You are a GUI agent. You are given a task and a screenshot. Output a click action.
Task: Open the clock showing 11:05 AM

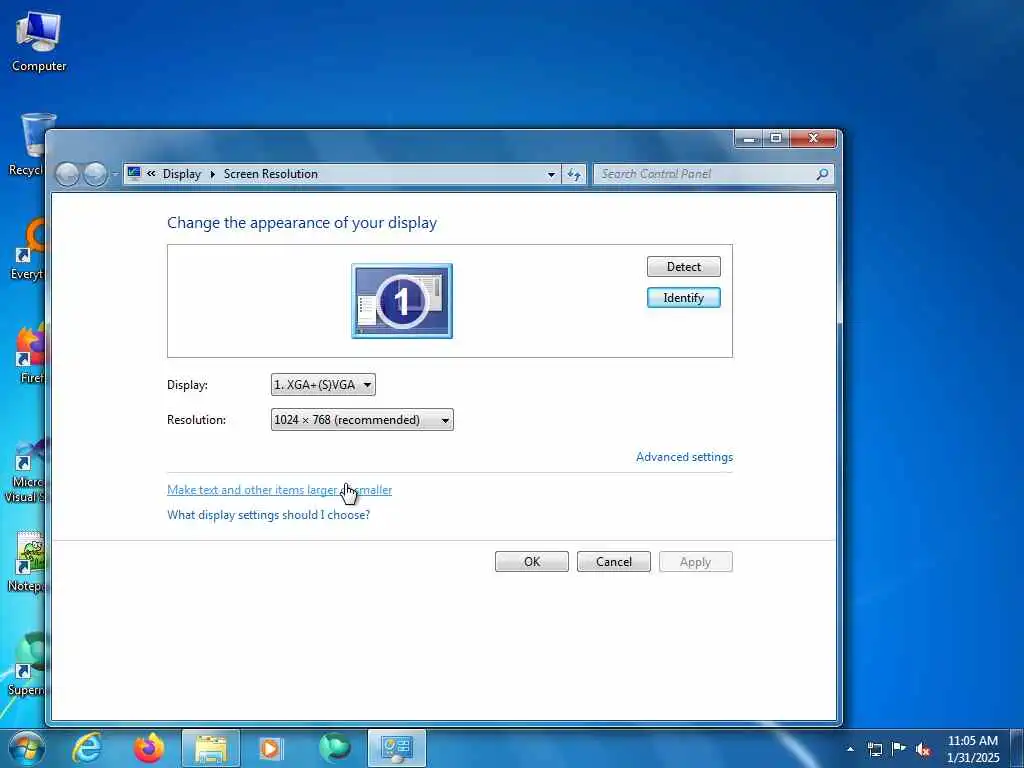point(973,749)
